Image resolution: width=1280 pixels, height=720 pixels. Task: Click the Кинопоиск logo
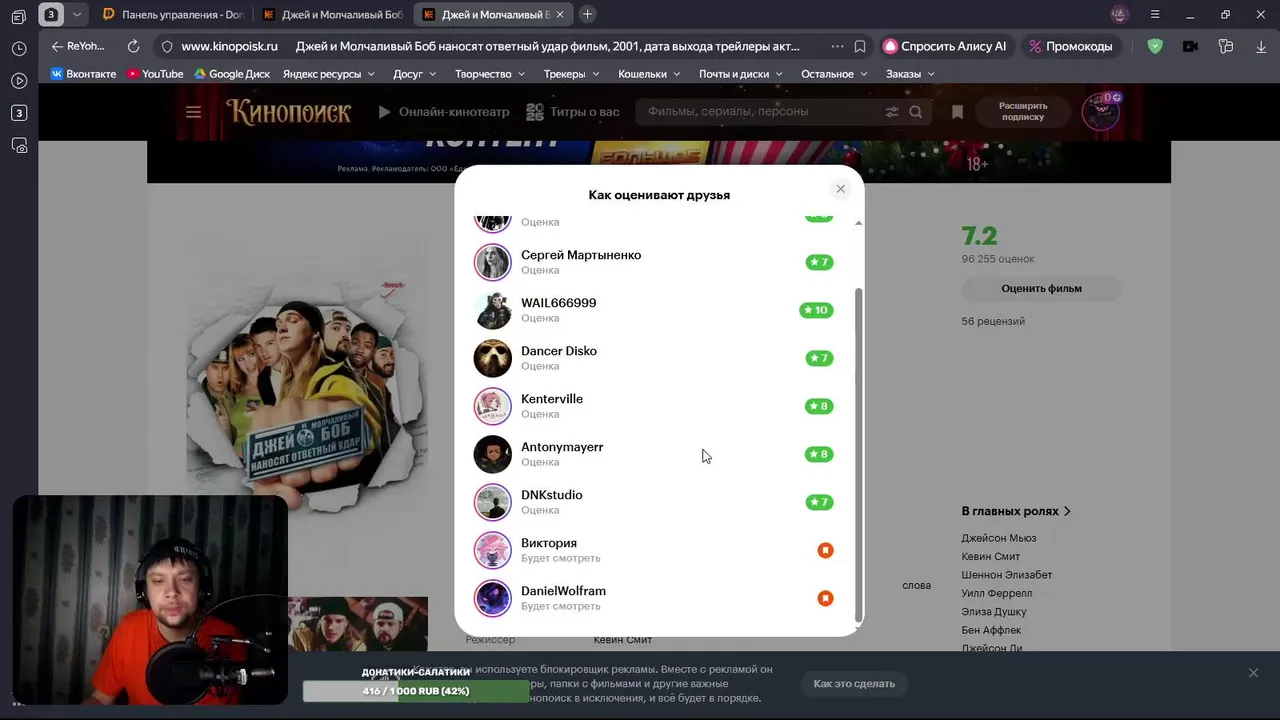(x=288, y=112)
